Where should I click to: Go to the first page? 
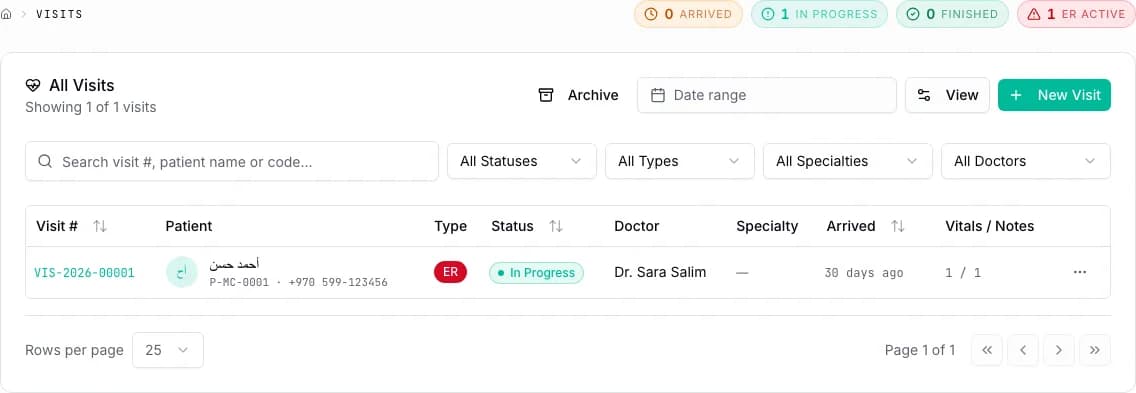[x=987, y=350]
